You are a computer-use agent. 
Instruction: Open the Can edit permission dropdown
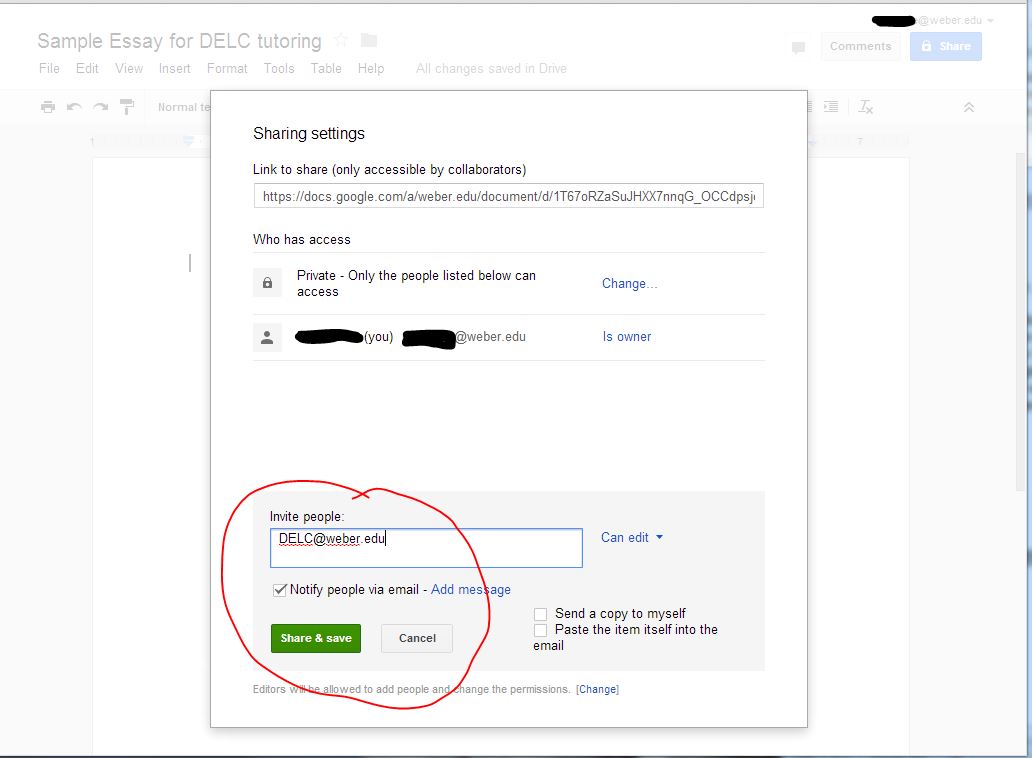click(632, 538)
